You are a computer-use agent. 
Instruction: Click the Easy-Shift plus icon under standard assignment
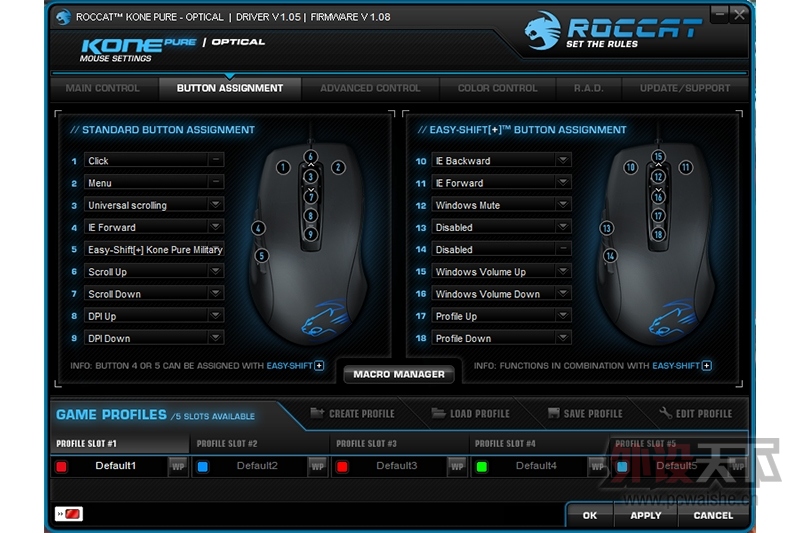(319, 366)
